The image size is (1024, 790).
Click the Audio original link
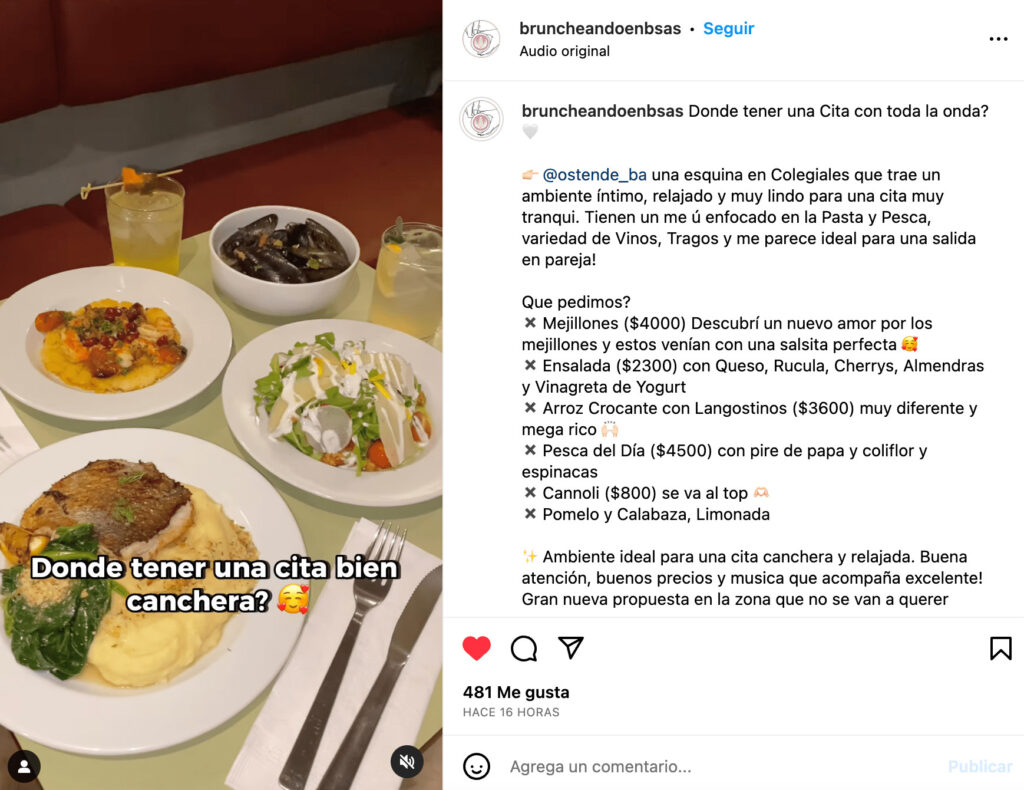564,51
